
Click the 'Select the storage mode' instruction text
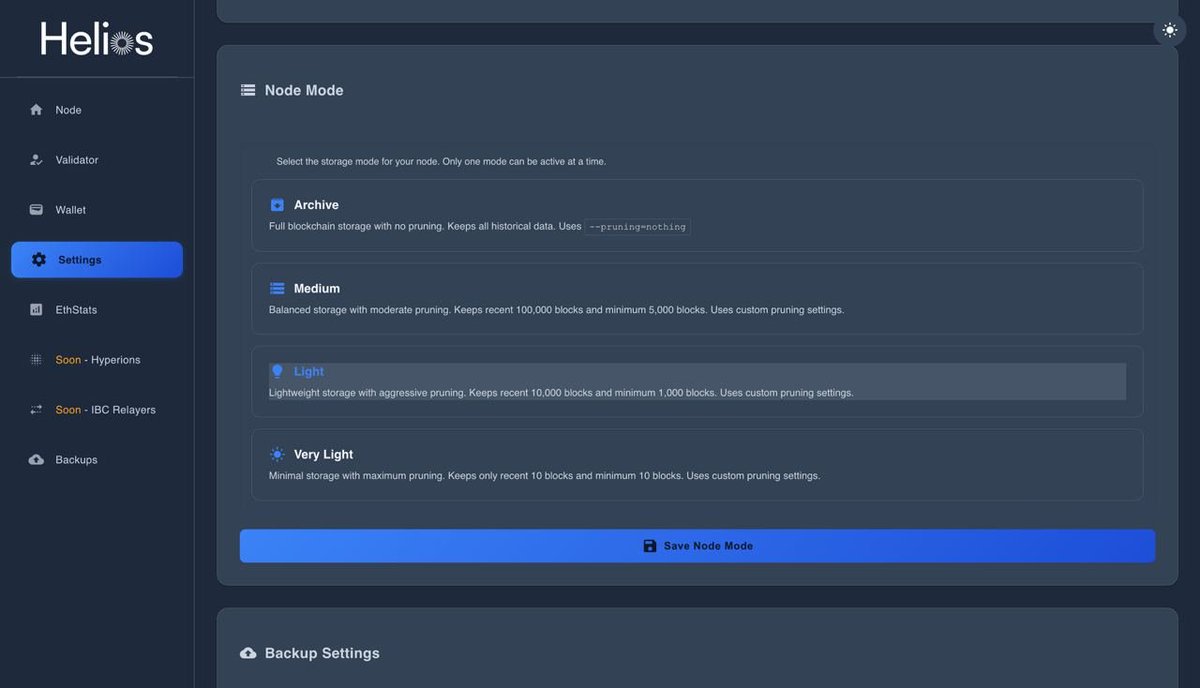[441, 161]
